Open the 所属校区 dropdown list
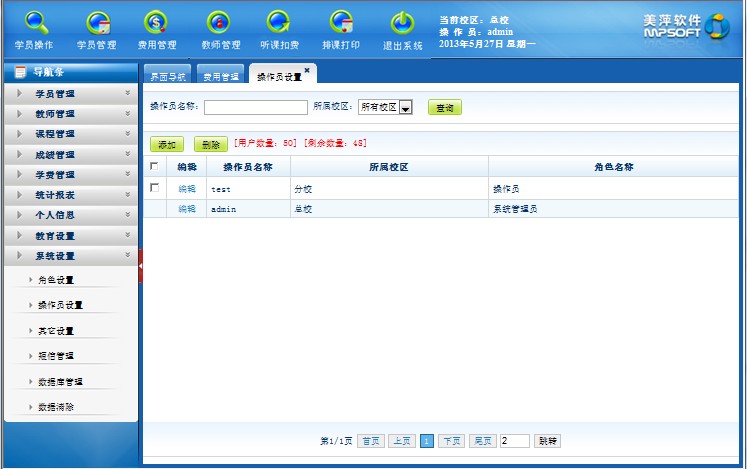 [x=406, y=108]
